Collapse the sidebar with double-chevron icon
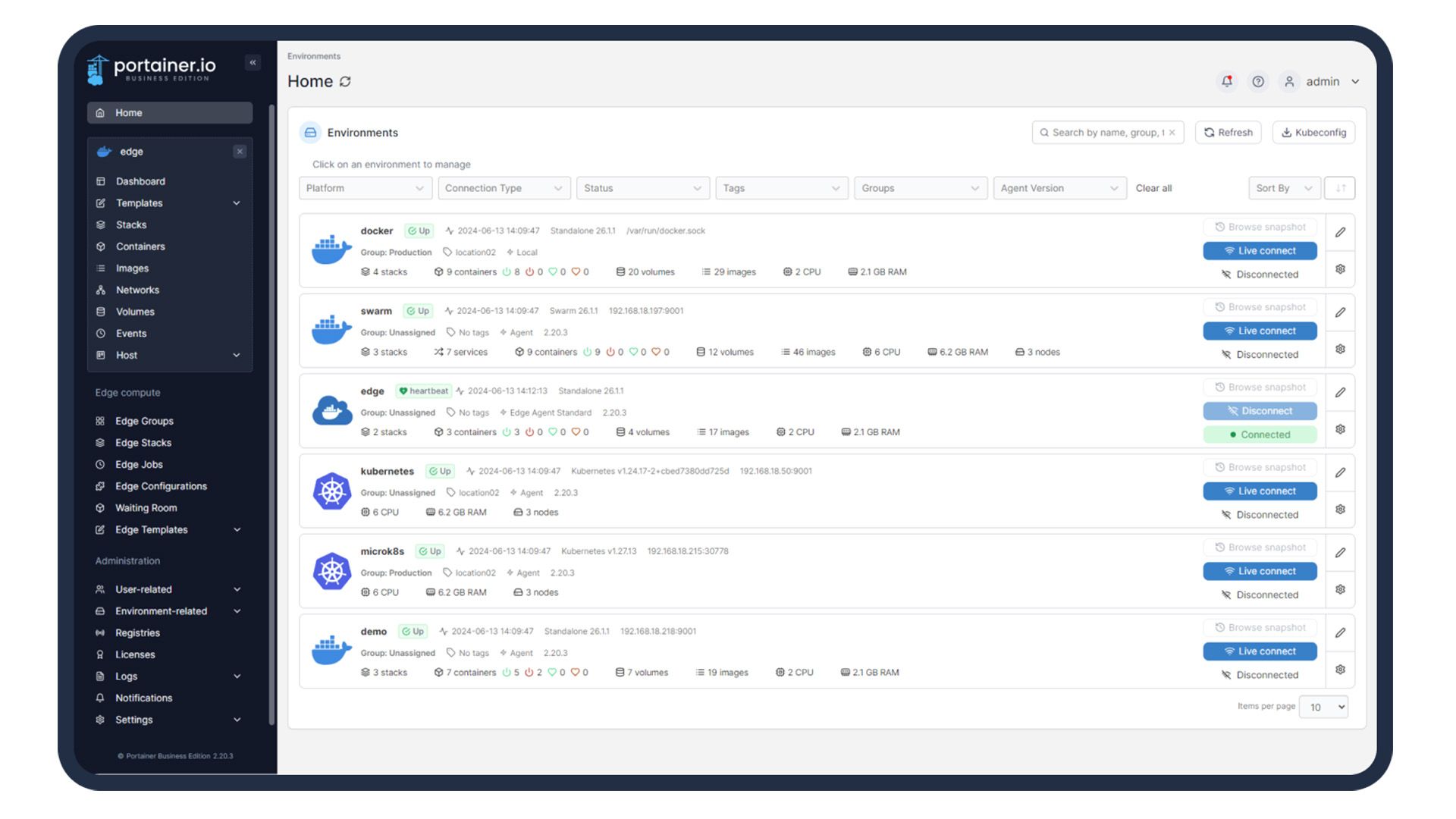 pos(253,63)
